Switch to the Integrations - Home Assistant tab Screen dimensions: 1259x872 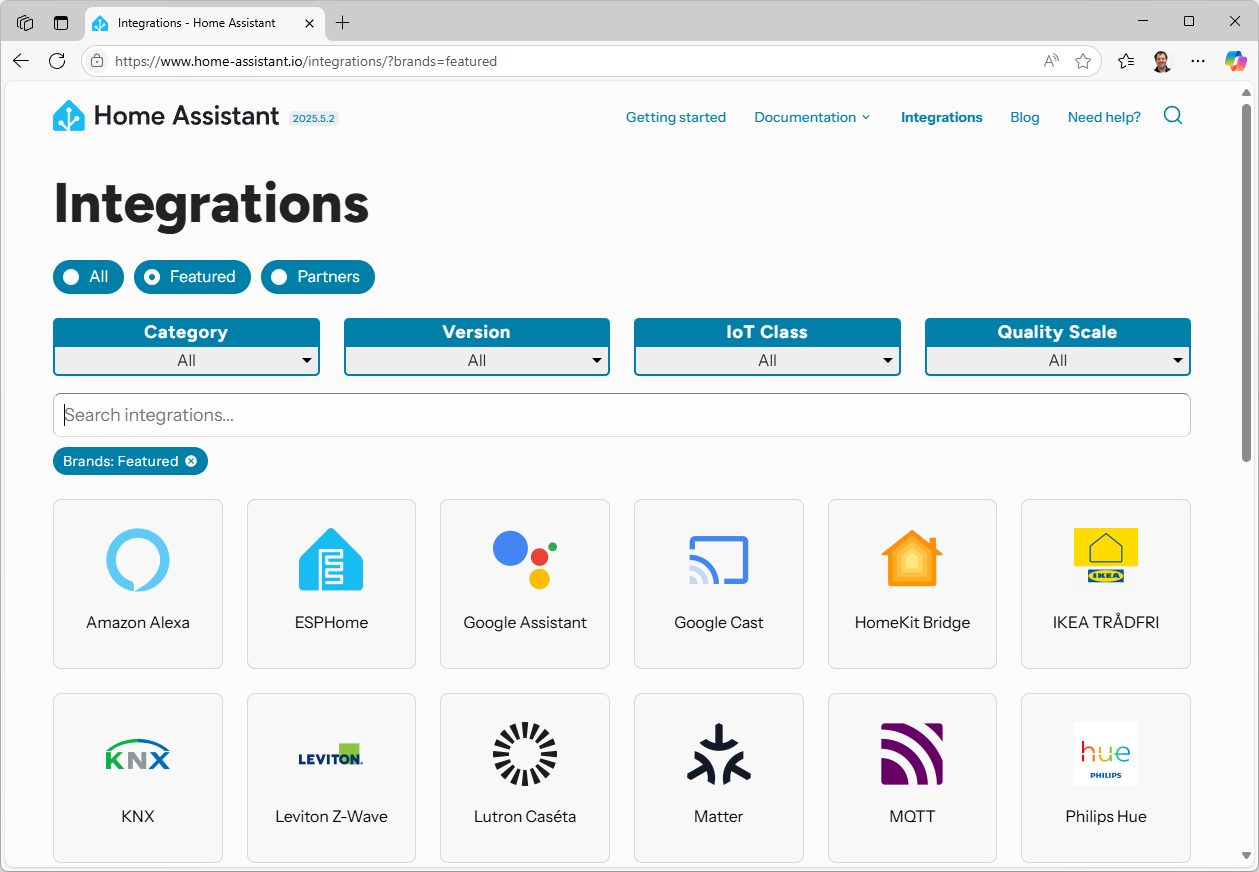[204, 22]
